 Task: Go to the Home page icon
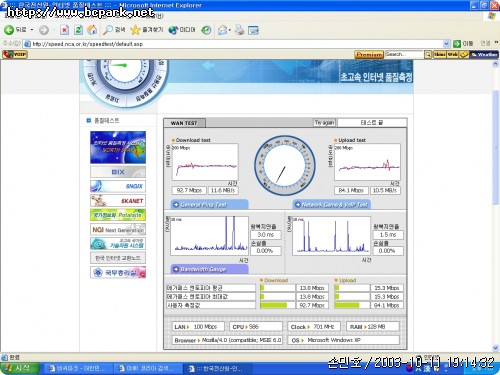point(92,30)
